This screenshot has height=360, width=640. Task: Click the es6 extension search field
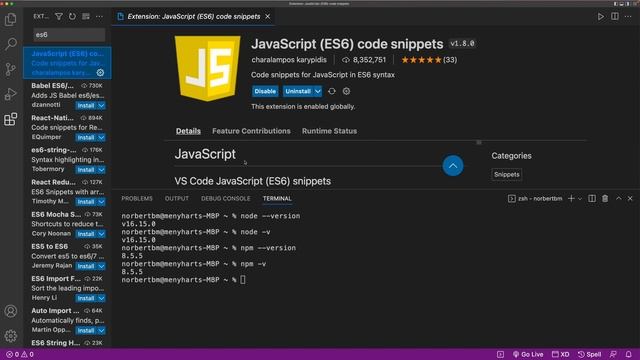pos(69,35)
